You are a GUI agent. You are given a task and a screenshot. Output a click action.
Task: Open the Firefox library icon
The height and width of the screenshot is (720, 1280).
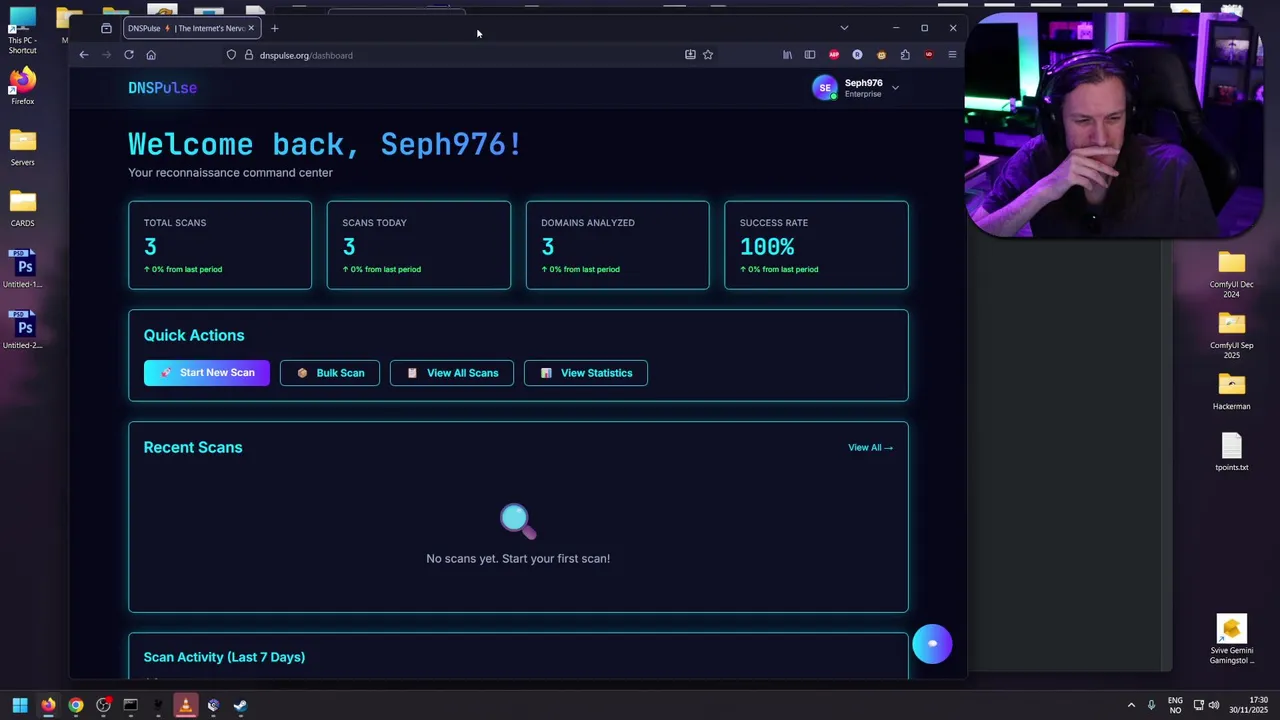click(x=788, y=55)
